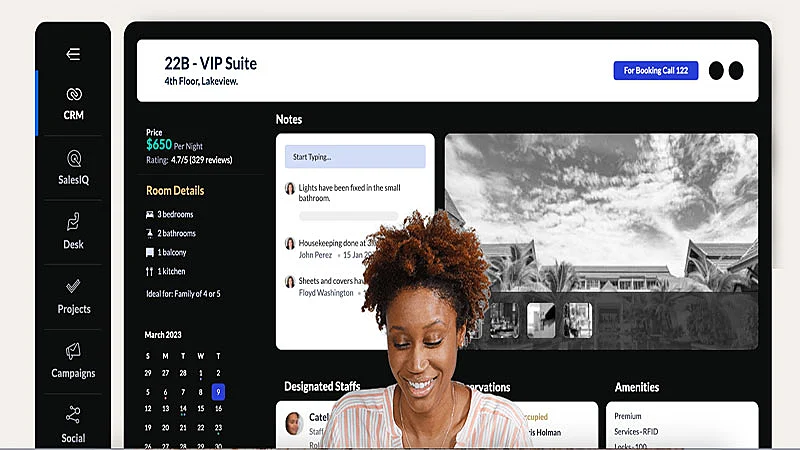Select date 7 in the March calendar

tap(183, 392)
